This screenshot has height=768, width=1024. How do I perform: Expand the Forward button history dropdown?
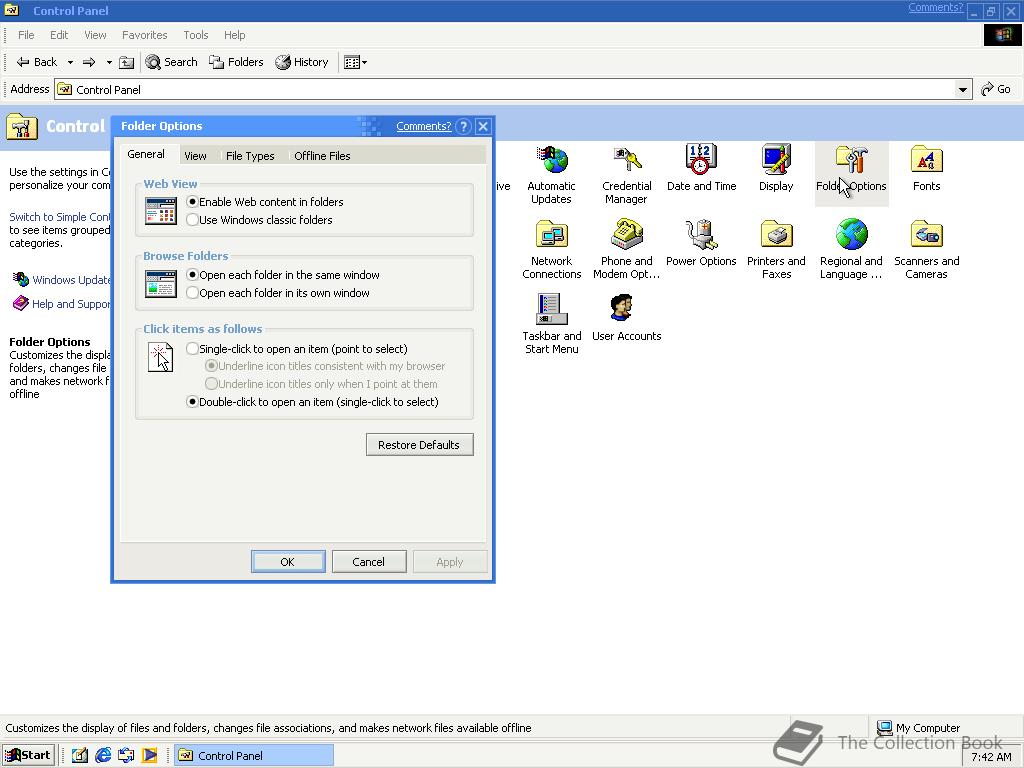click(109, 62)
